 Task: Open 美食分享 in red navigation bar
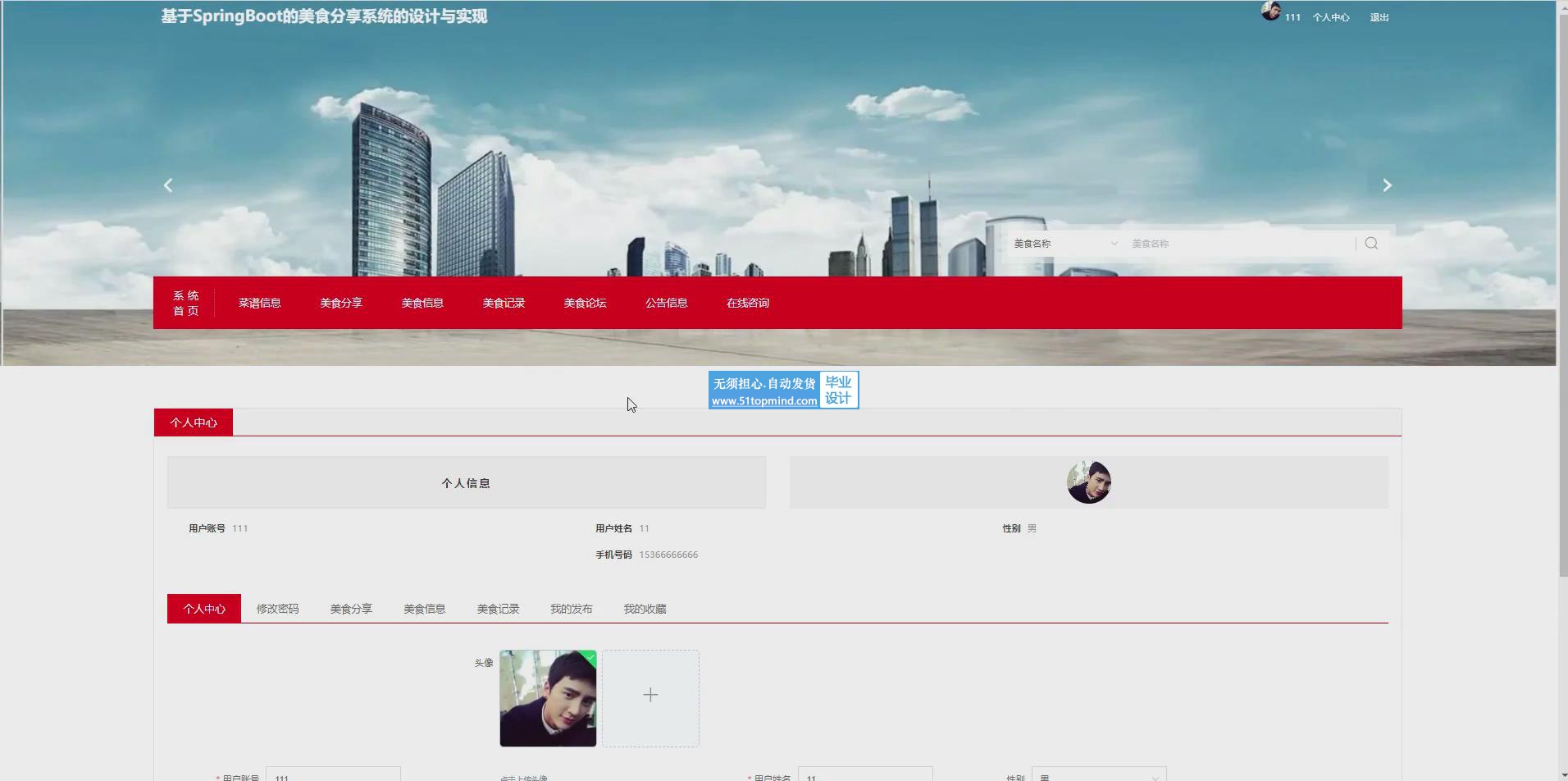(x=341, y=303)
